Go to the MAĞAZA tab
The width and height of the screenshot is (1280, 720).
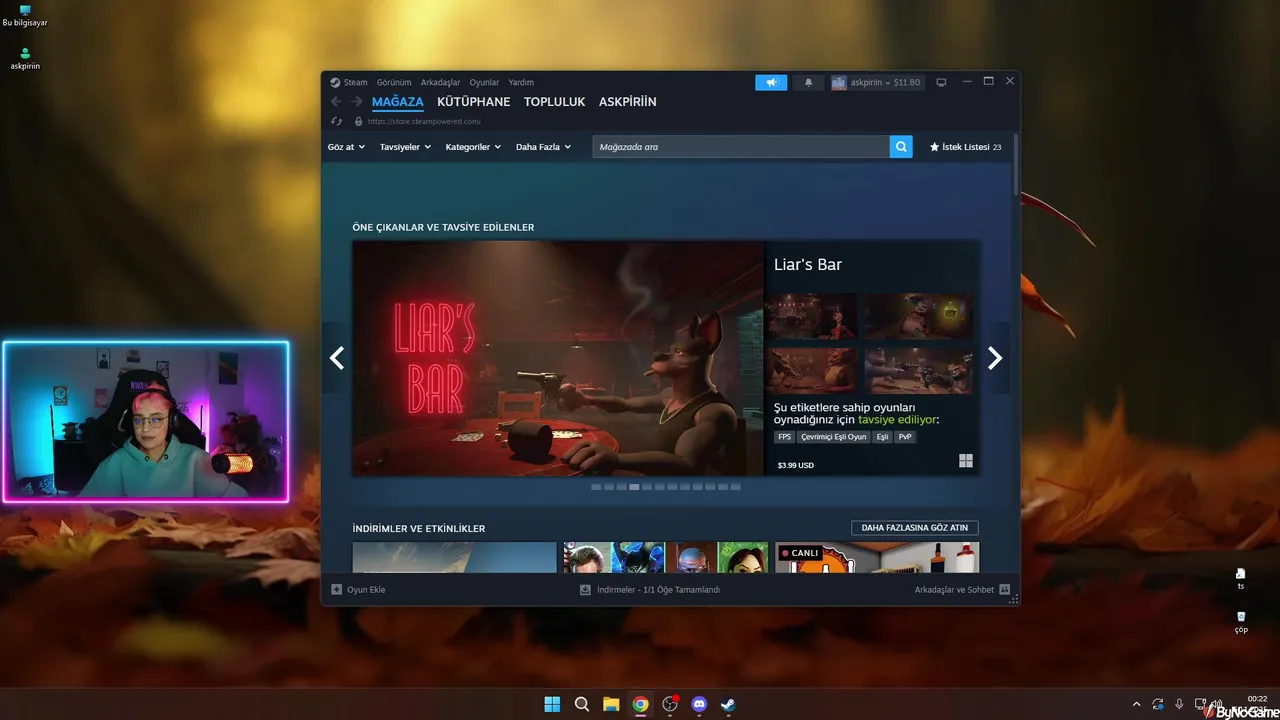[x=398, y=102]
